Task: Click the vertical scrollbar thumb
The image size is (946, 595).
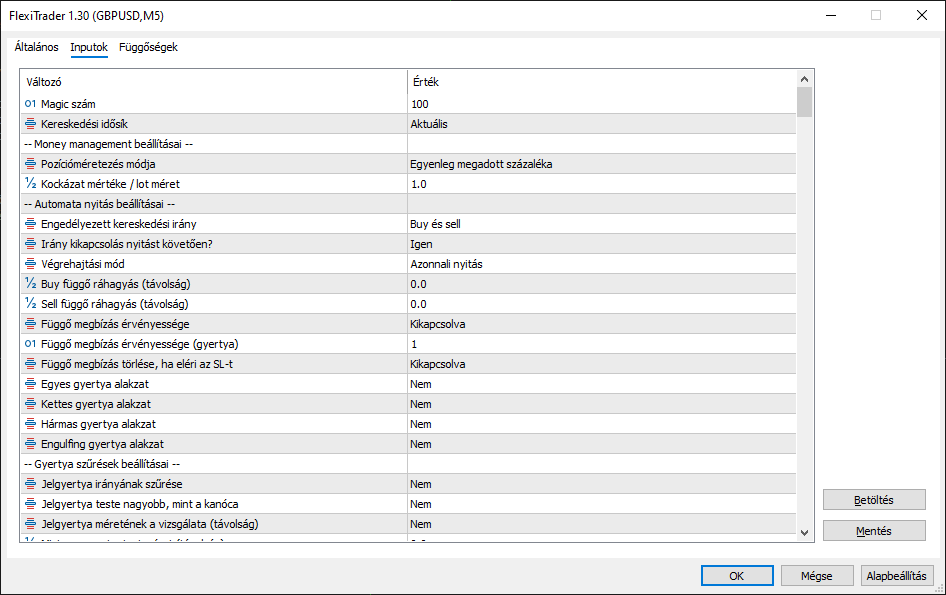Action: pyautogui.click(x=804, y=101)
